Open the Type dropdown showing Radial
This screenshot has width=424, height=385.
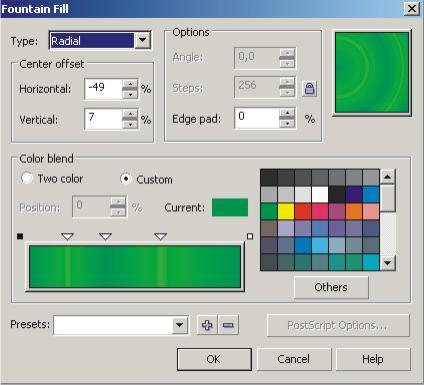[x=143, y=41]
